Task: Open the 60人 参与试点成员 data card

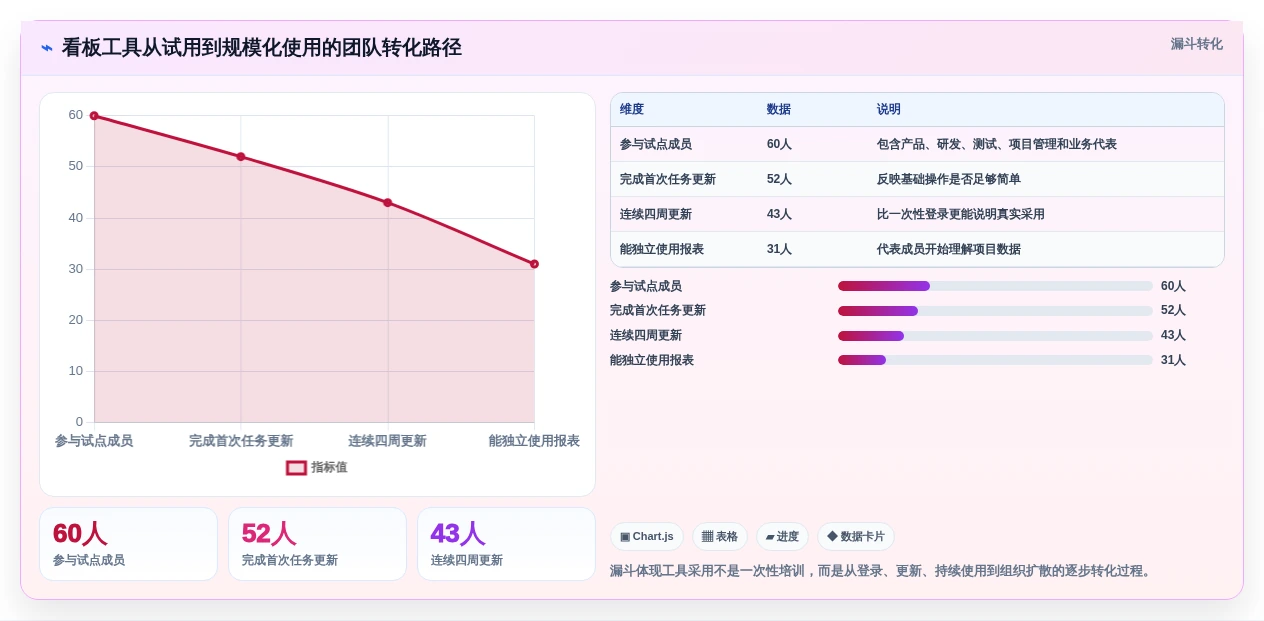Action: 128,544
